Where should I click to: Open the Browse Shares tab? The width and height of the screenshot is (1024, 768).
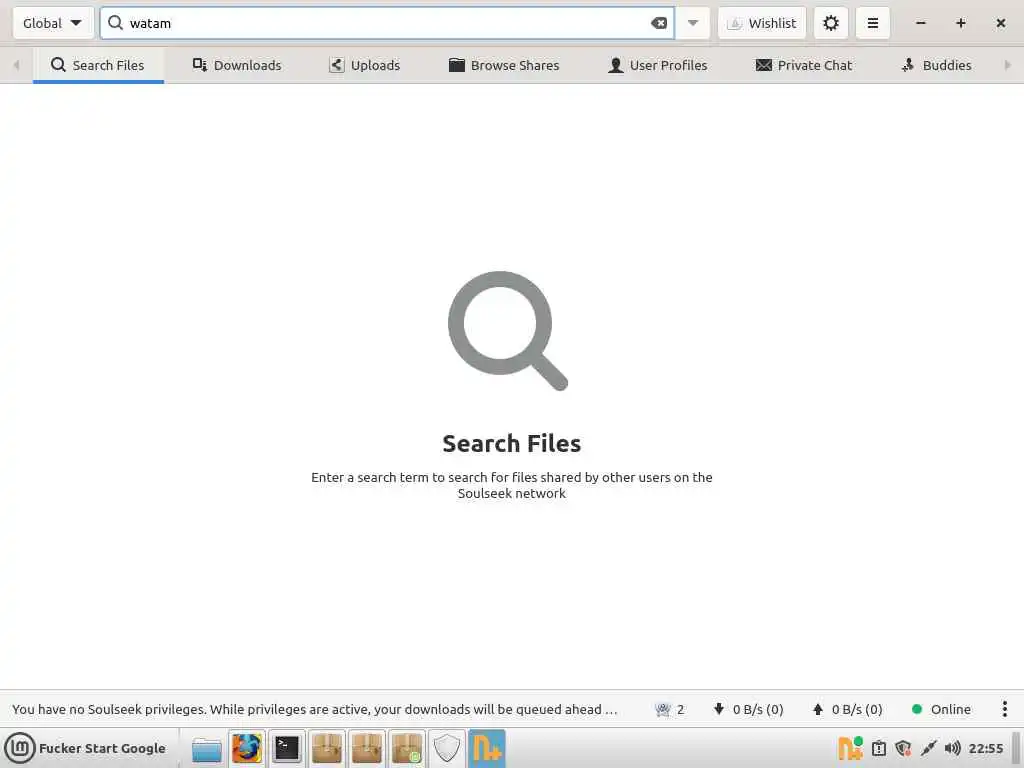pyautogui.click(x=504, y=65)
